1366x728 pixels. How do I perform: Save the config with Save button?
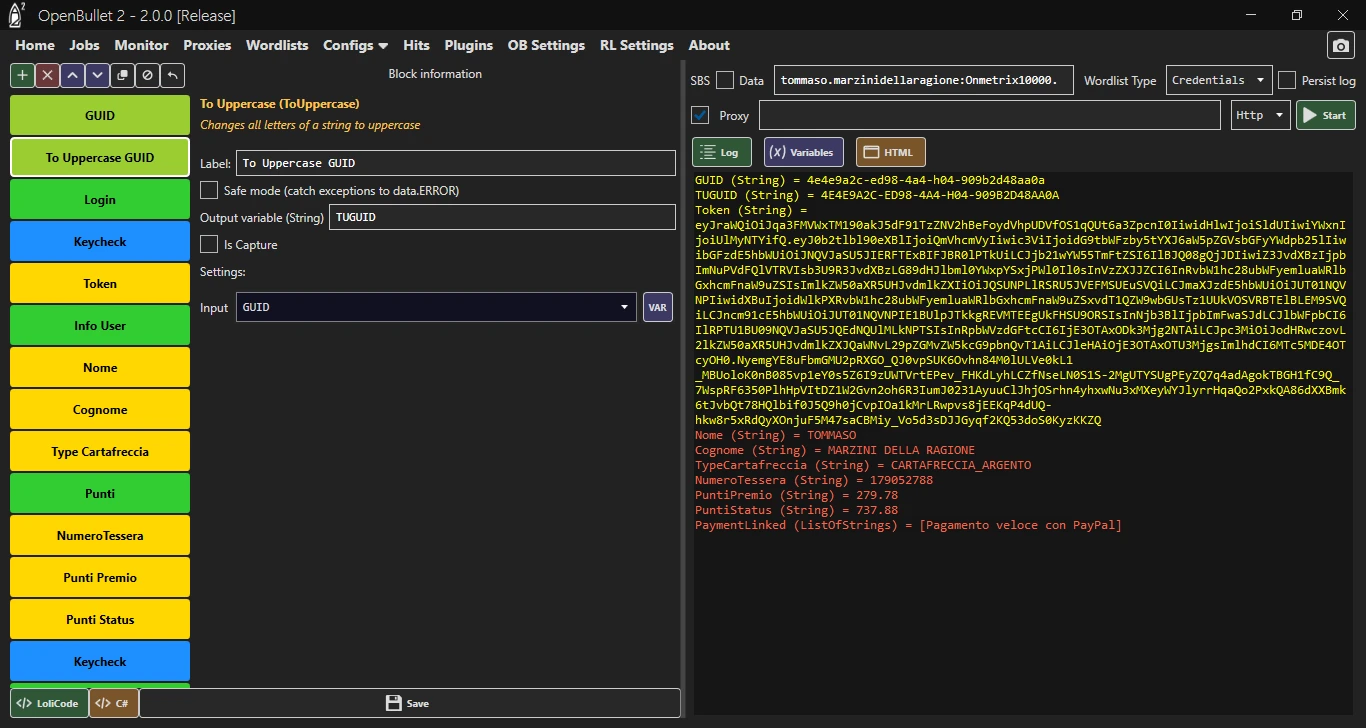[409, 703]
